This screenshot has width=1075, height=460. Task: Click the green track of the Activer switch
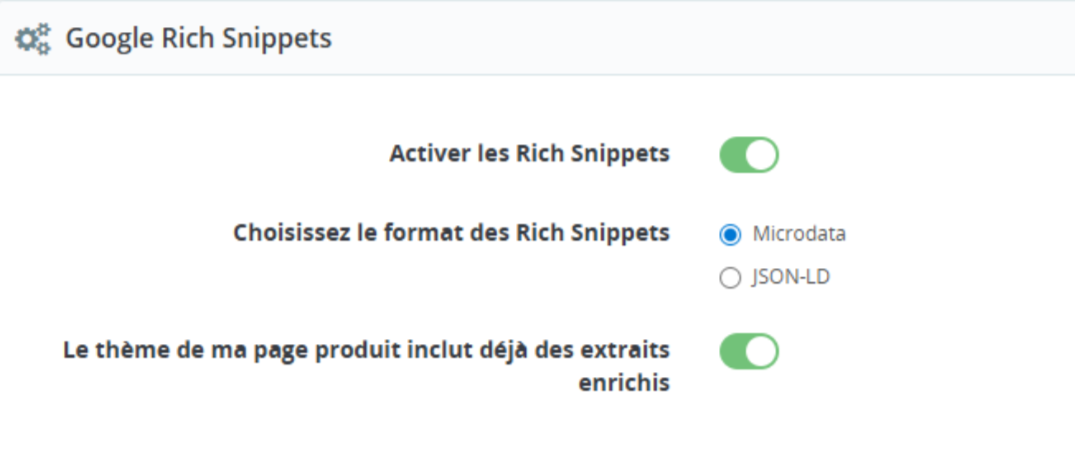click(x=735, y=155)
